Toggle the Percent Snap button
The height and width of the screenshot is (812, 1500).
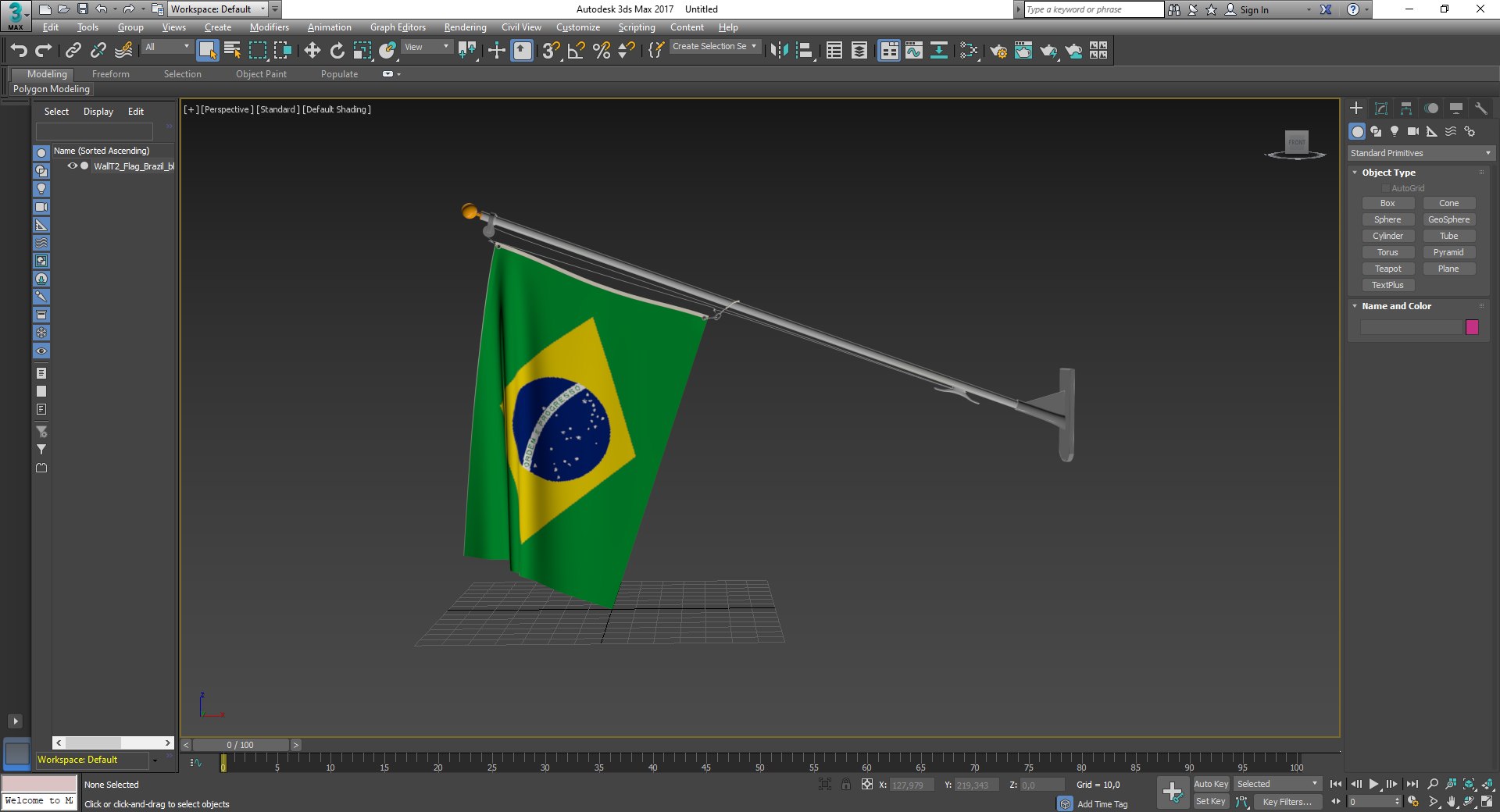tap(602, 51)
